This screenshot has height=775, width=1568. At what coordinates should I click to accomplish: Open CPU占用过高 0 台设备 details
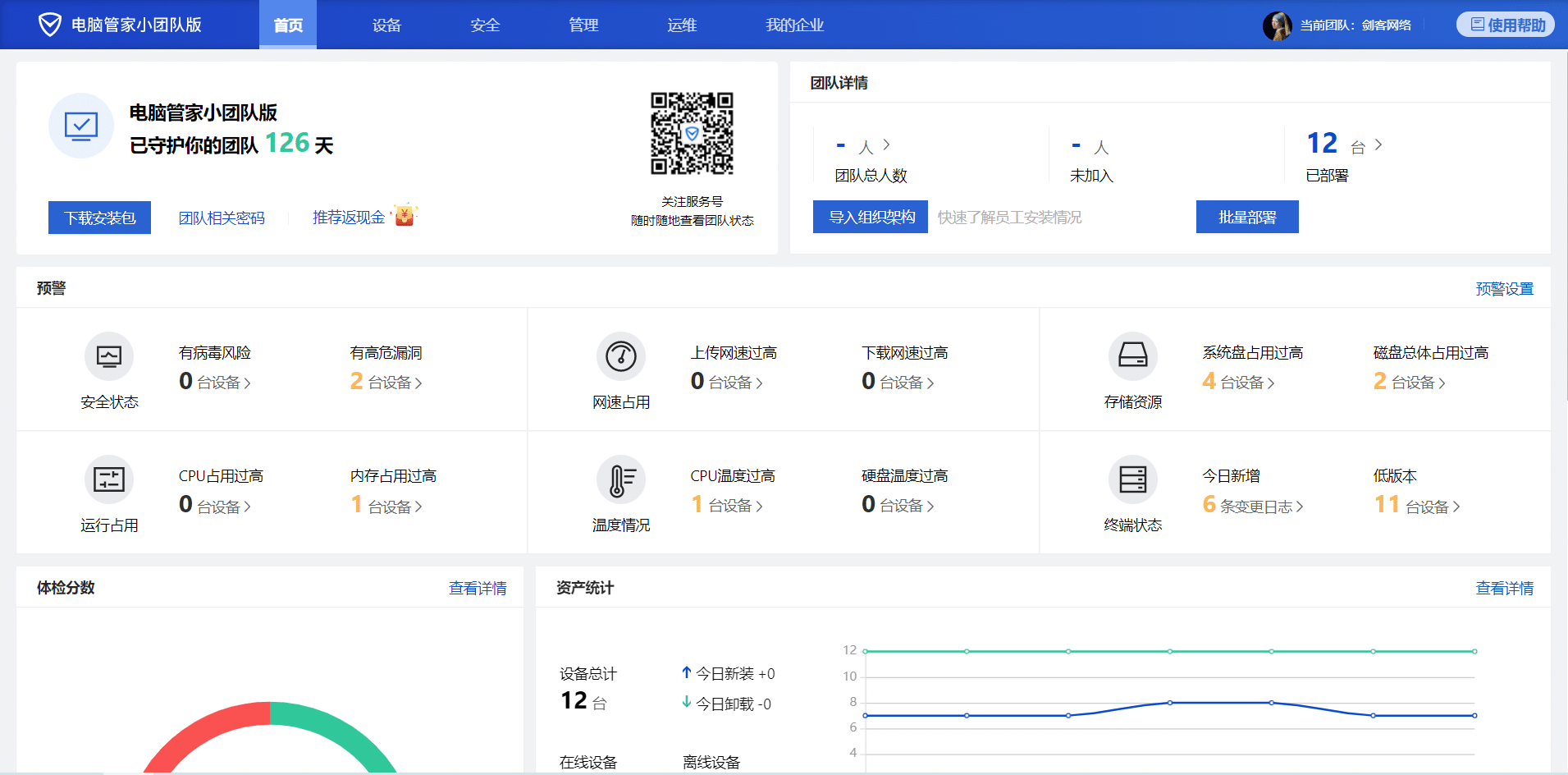coord(215,505)
